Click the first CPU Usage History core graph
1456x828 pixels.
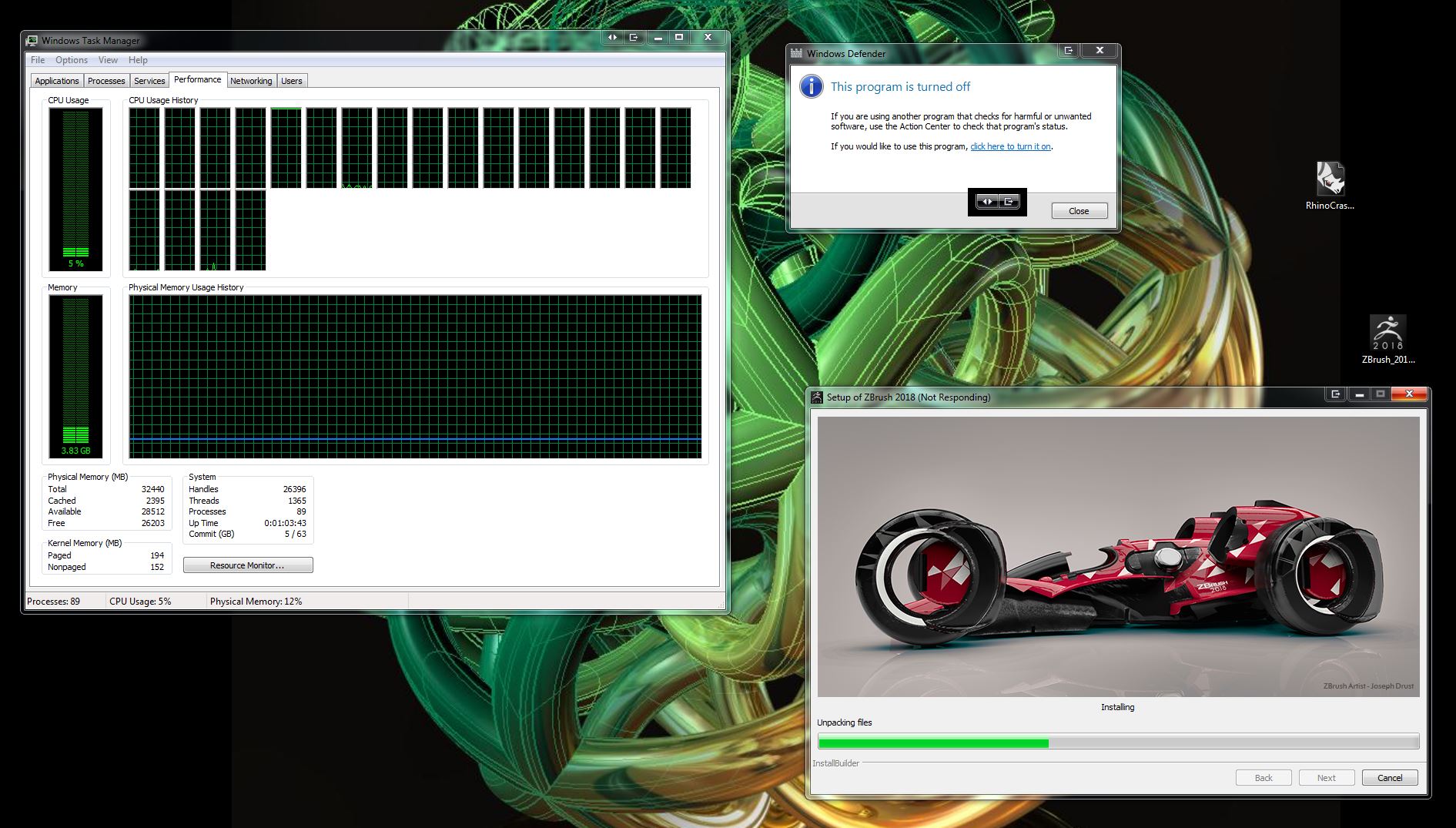(144, 148)
